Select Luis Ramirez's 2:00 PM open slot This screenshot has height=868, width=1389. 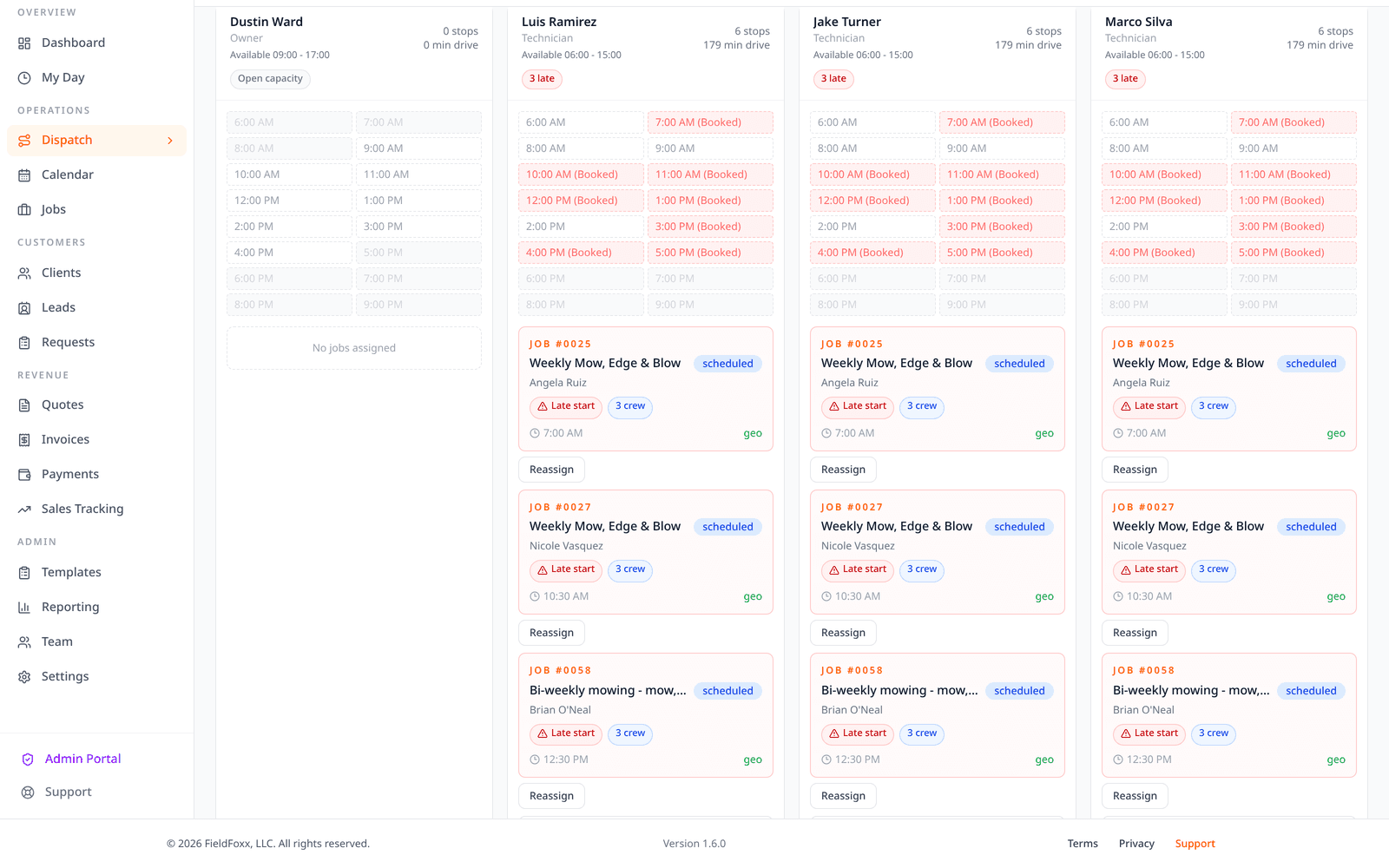pyautogui.click(x=581, y=227)
